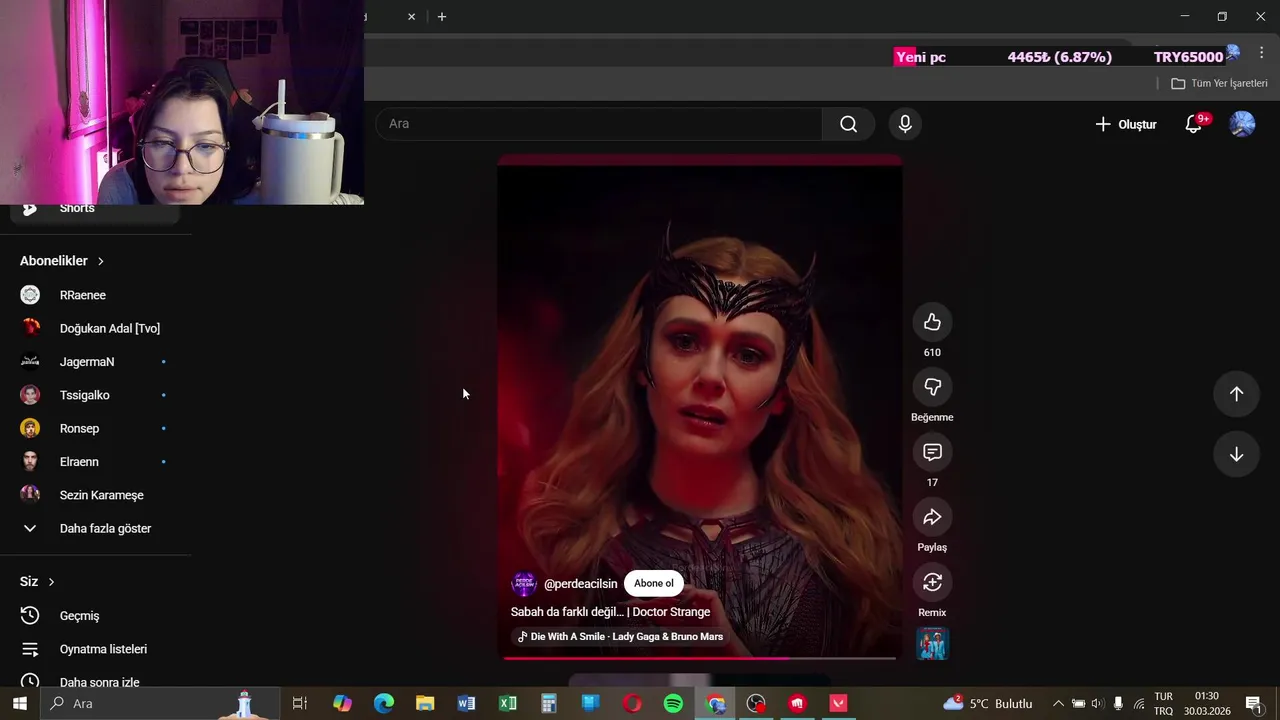Go to previous short with up arrow

(x=1236, y=394)
